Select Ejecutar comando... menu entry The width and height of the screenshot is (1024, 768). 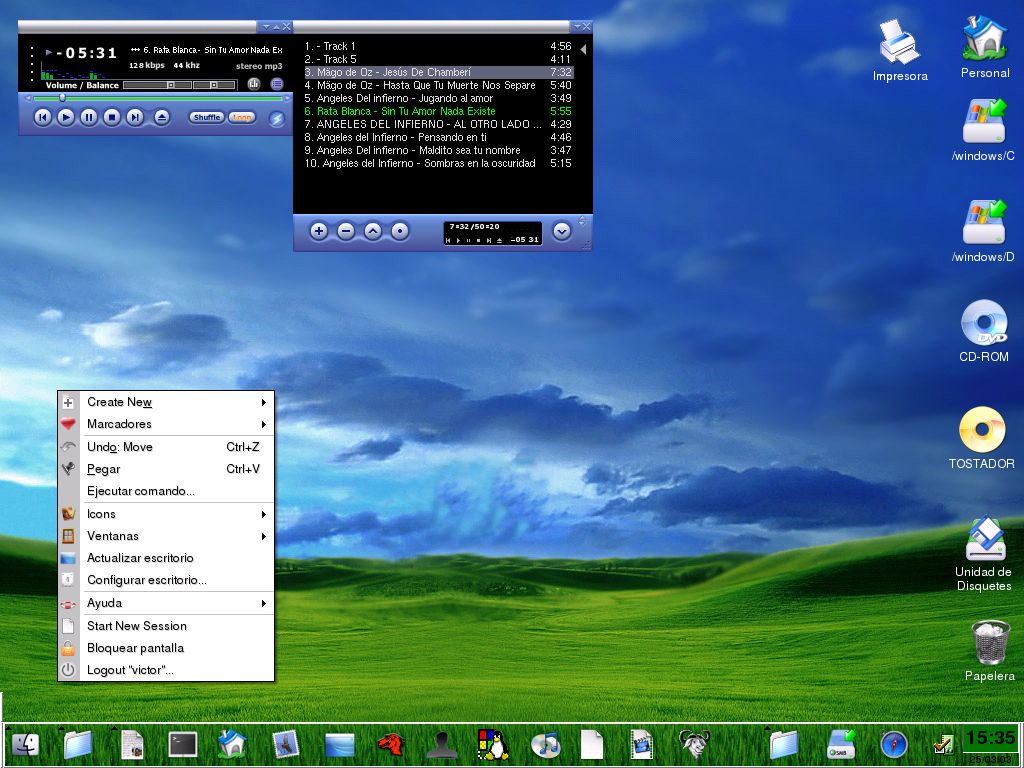point(167,491)
